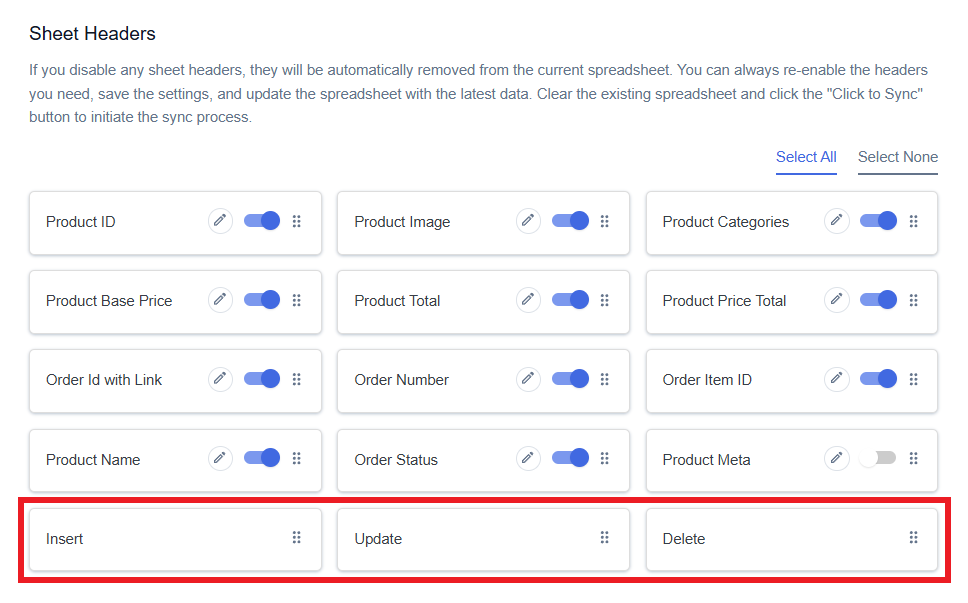Turn off Order Item ID switch
Image resolution: width=968 pixels, height=603 pixels.
pos(878,379)
